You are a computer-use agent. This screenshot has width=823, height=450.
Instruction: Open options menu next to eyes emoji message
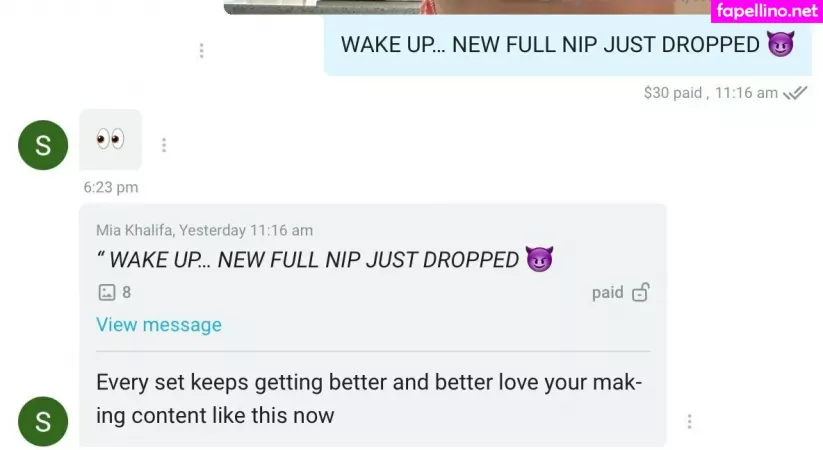click(164, 145)
